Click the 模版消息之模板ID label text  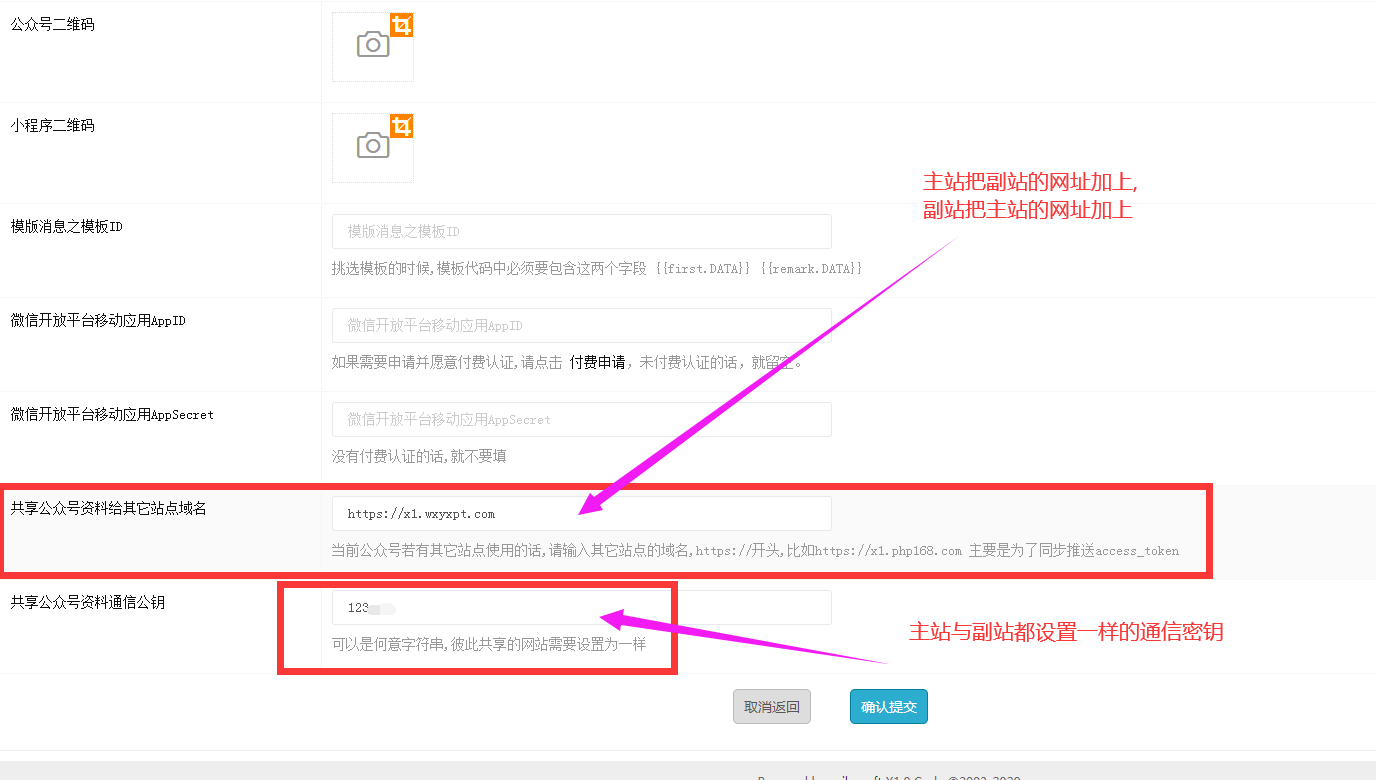point(66,227)
